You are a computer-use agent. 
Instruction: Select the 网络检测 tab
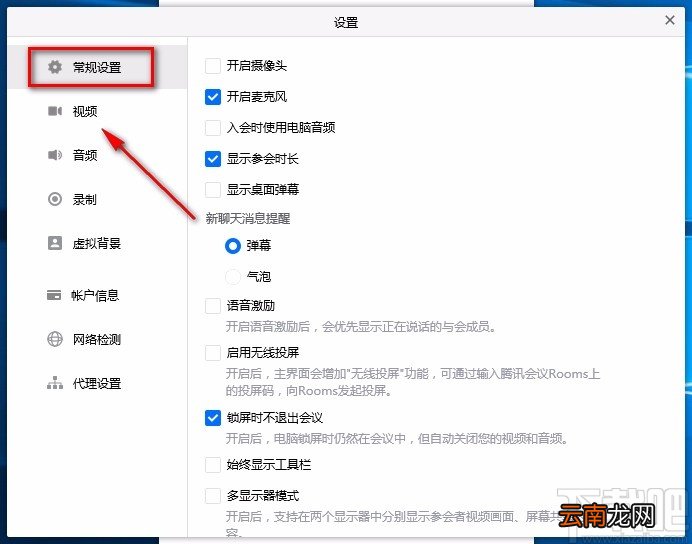pos(97,339)
